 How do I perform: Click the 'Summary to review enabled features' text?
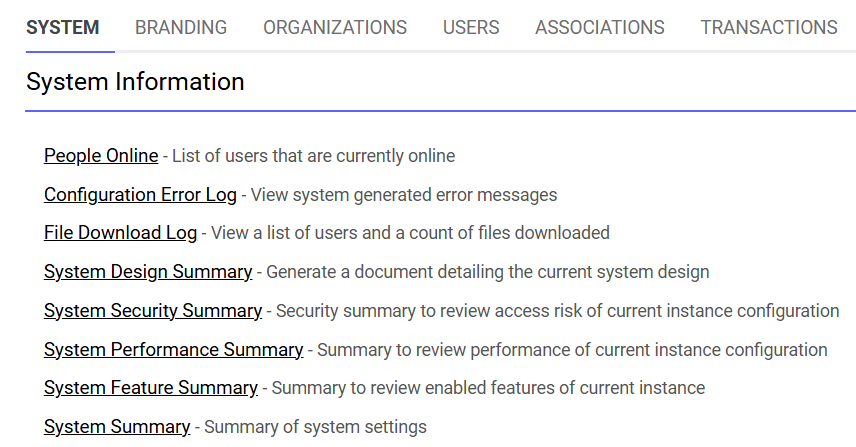488,388
